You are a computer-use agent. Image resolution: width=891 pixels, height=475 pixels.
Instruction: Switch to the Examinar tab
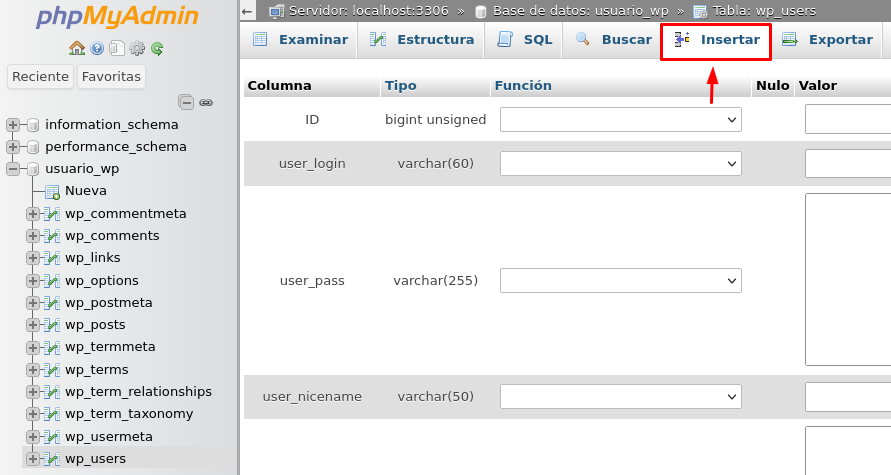(x=300, y=40)
